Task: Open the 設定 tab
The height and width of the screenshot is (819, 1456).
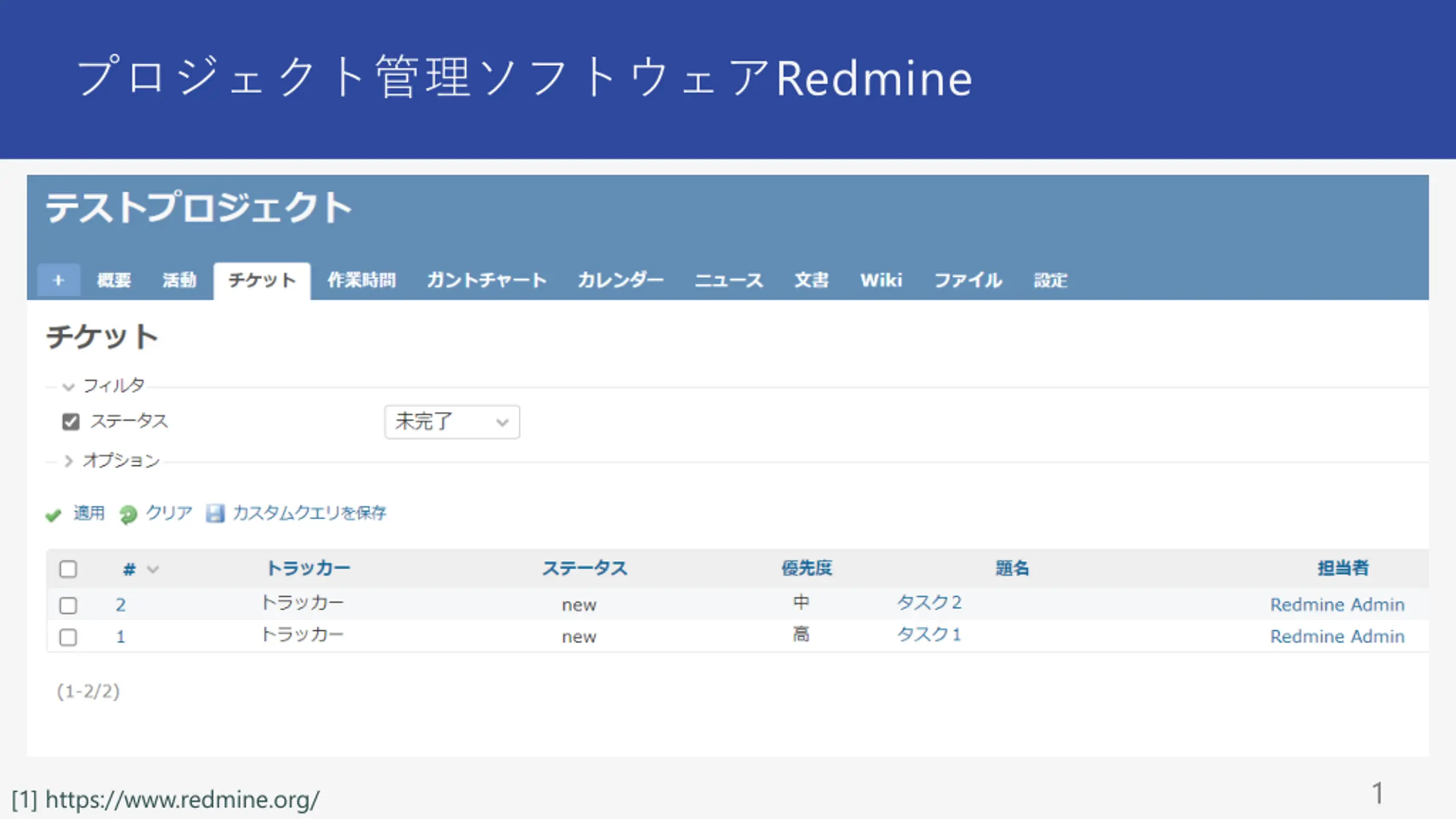Action: click(1050, 280)
